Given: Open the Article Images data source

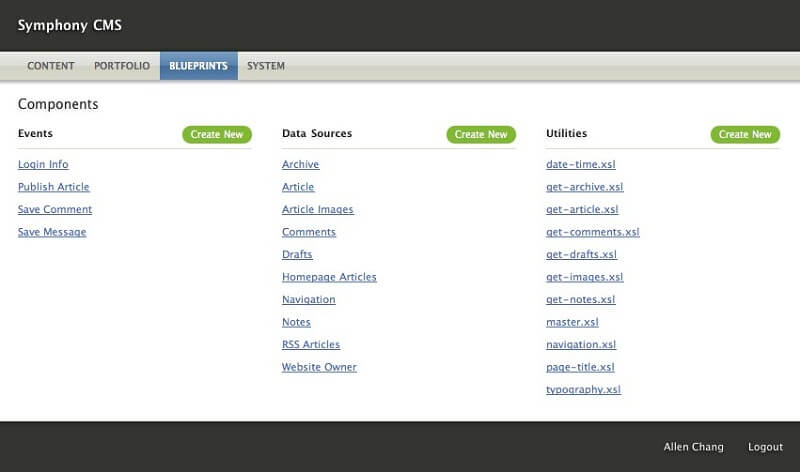Looking at the screenshot, I should [x=317, y=209].
